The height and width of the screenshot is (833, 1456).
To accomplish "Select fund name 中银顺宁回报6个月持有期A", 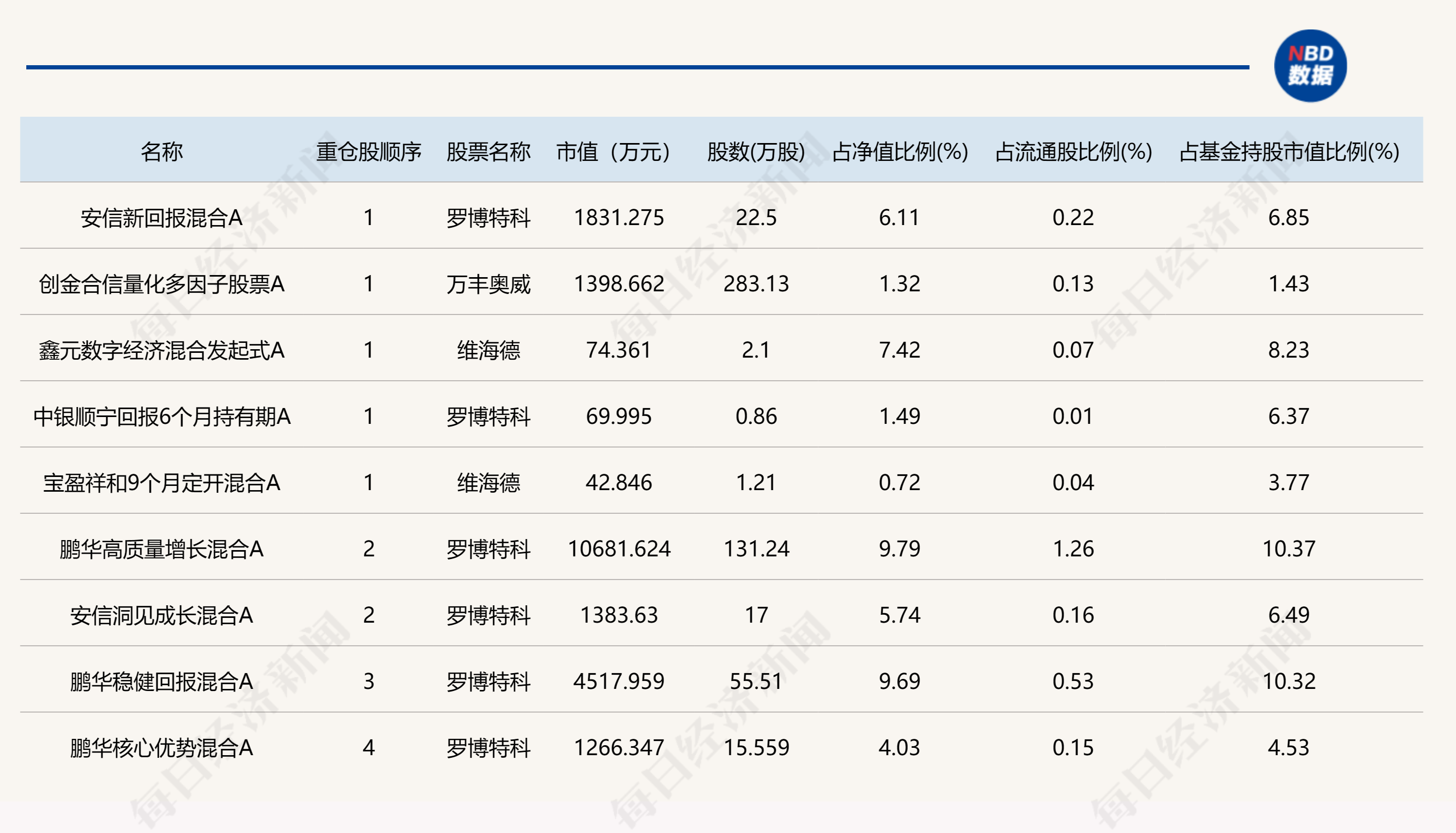I will point(162,416).
